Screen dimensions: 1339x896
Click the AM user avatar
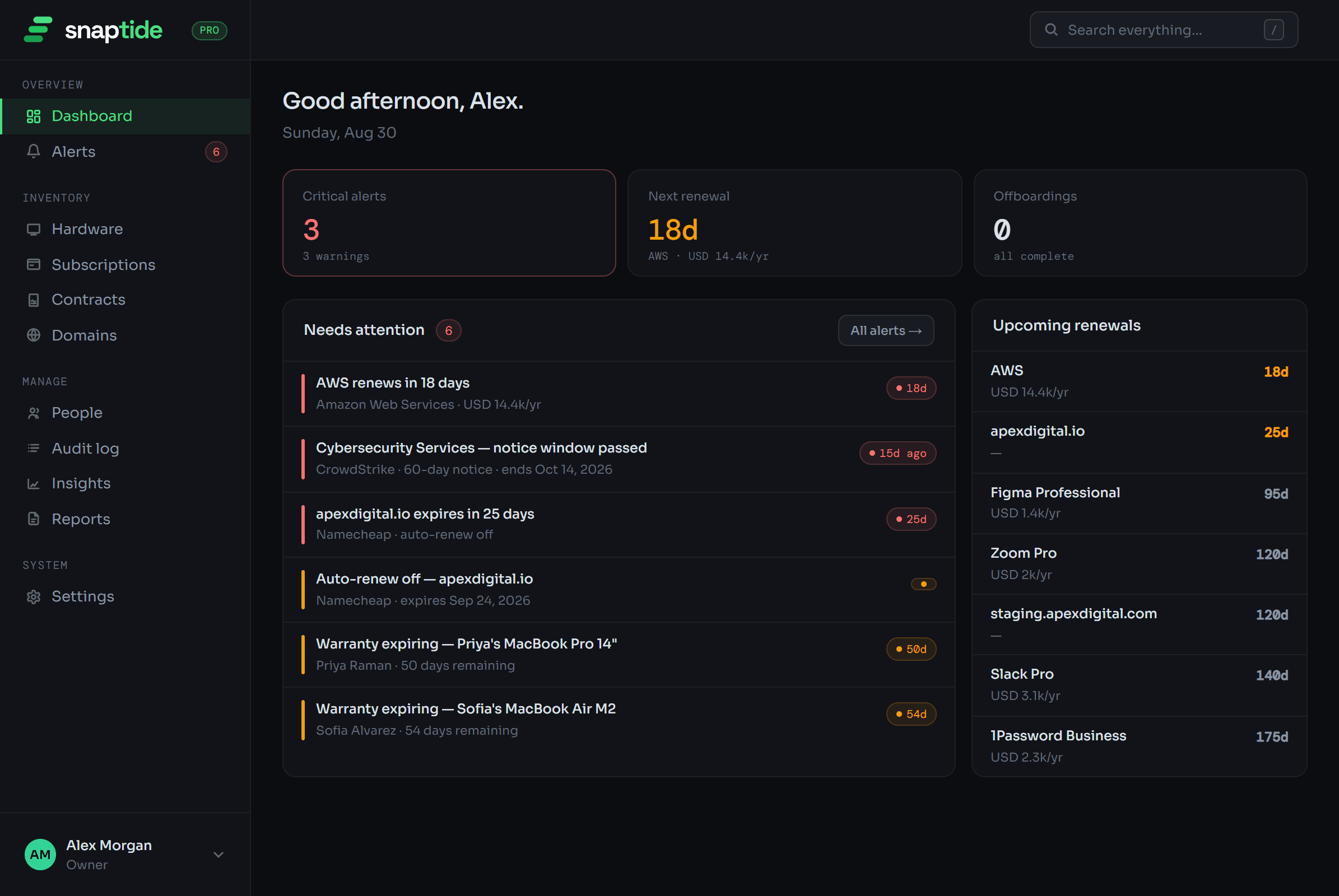click(x=40, y=855)
